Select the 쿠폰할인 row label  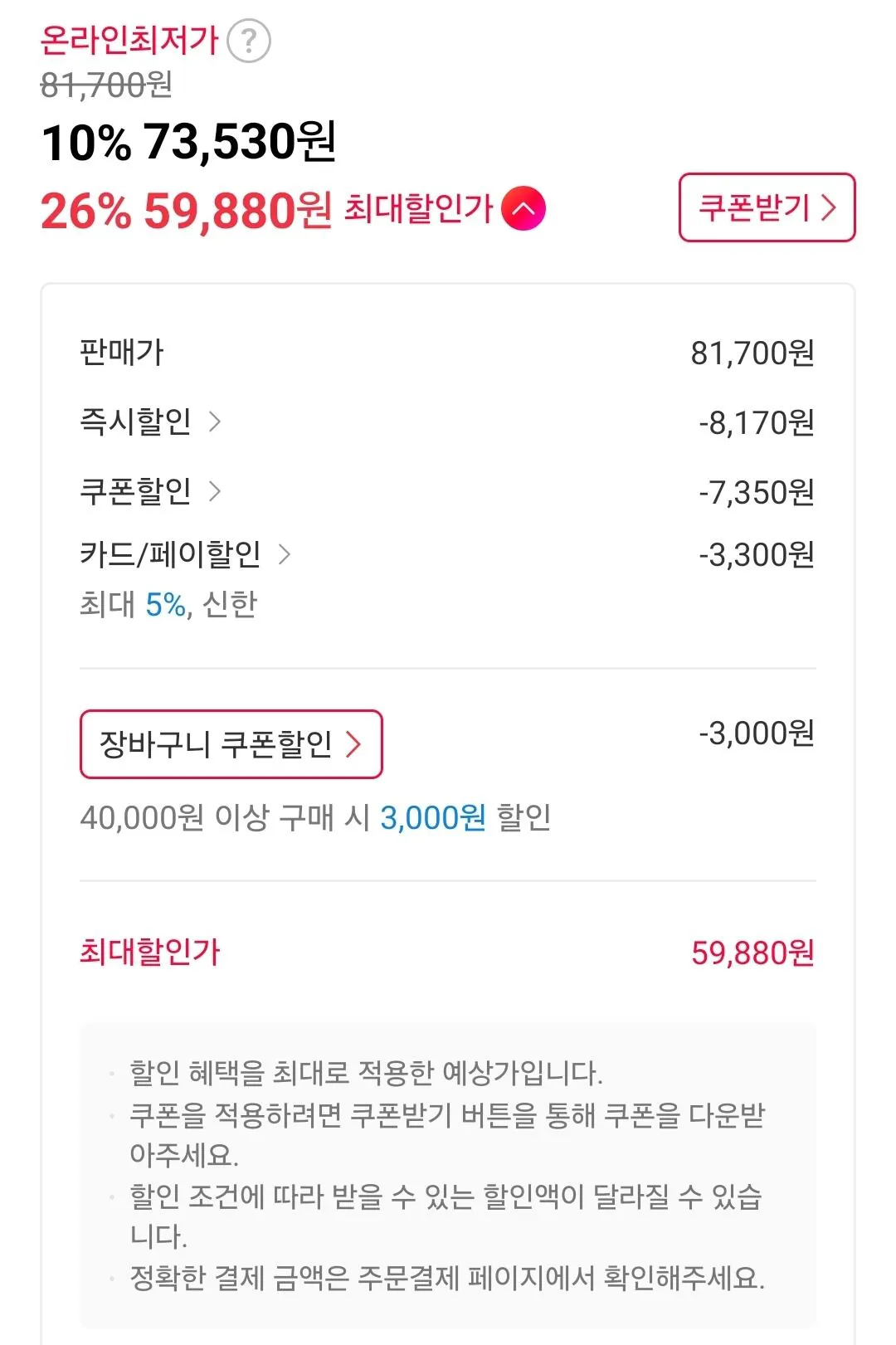pos(135,491)
